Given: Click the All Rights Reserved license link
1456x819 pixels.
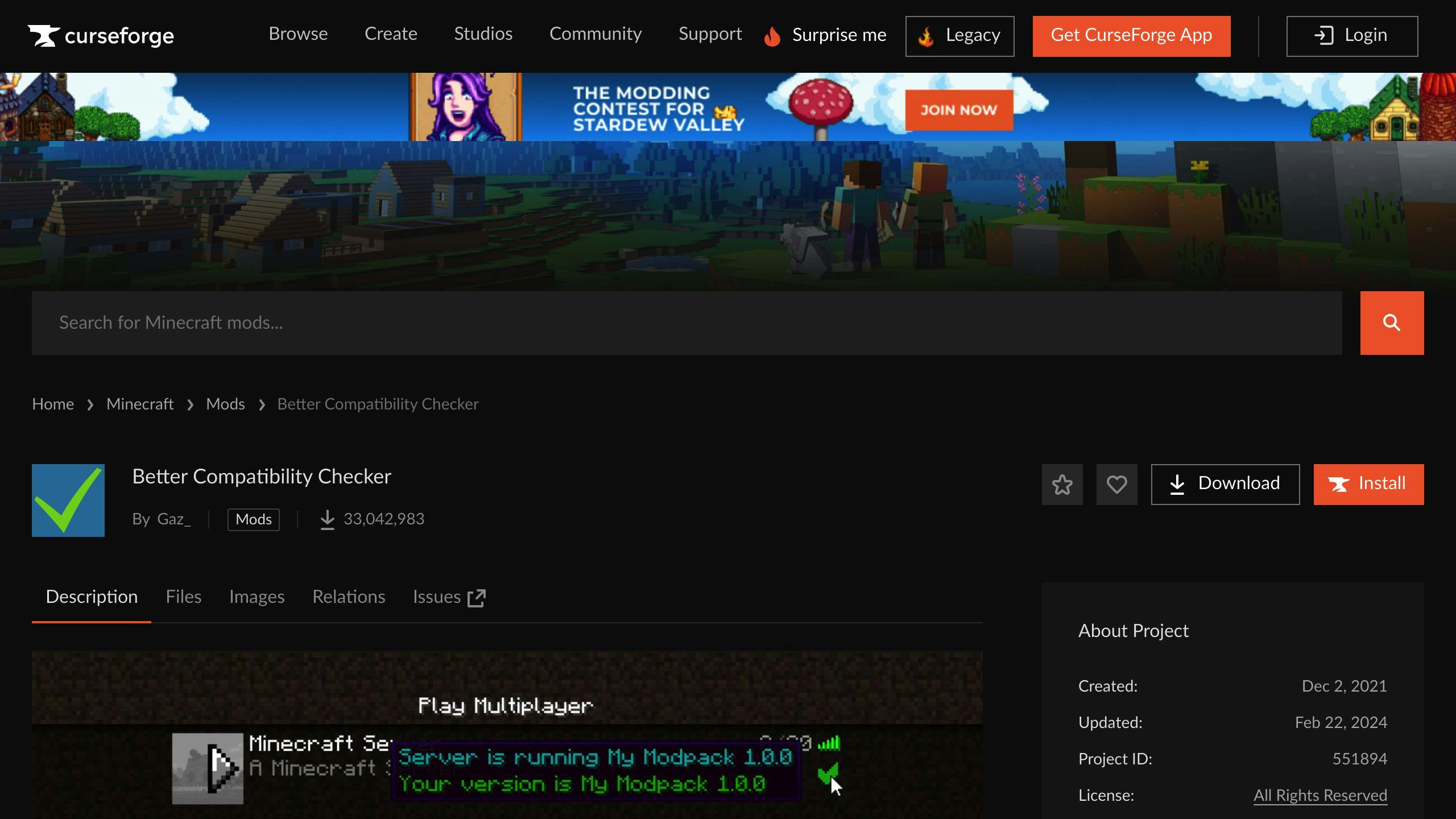Looking at the screenshot, I should click(1320, 795).
